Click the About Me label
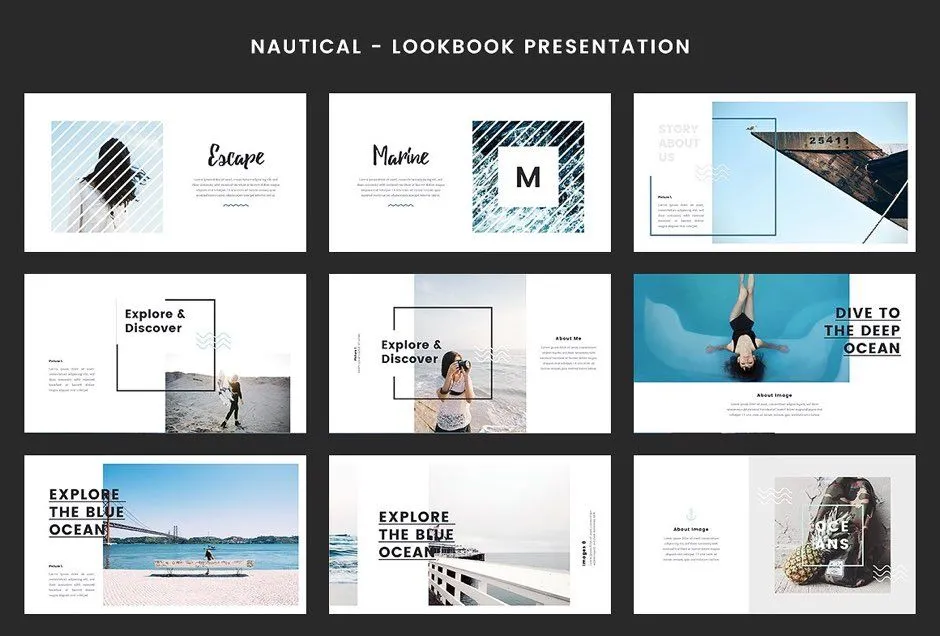940x636 pixels. (568, 339)
